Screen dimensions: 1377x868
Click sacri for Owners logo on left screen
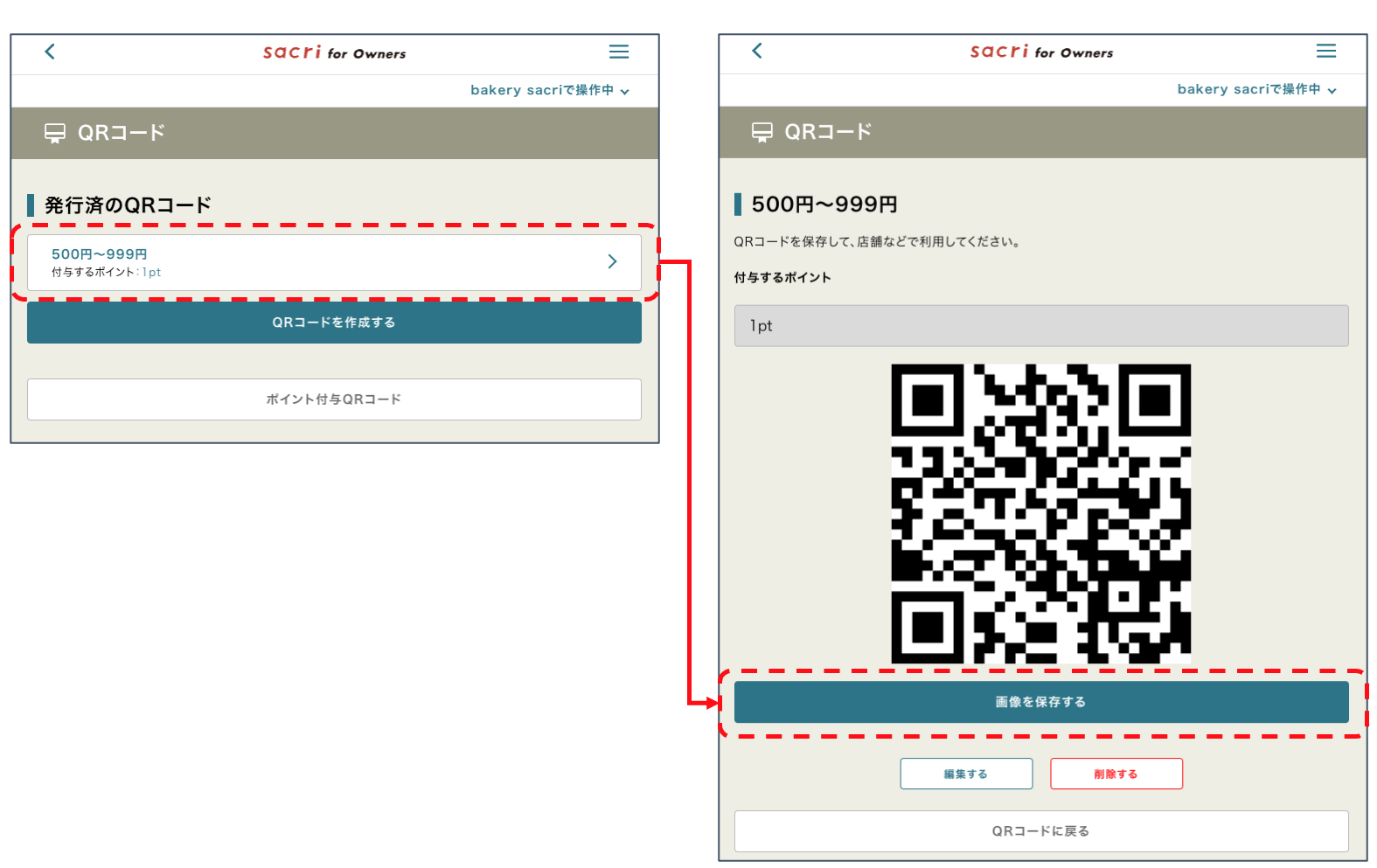tap(334, 52)
